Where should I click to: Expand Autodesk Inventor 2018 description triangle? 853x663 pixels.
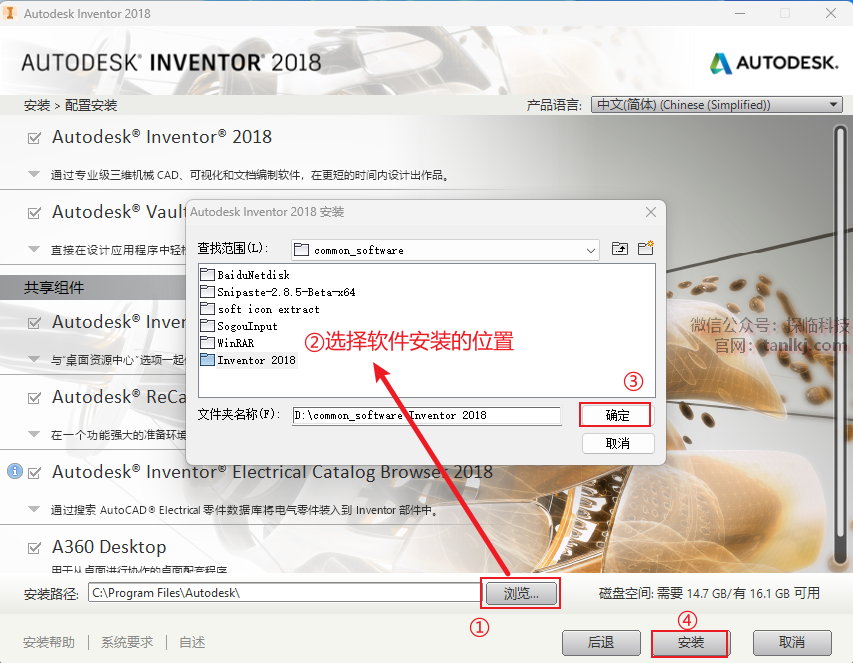(x=34, y=175)
